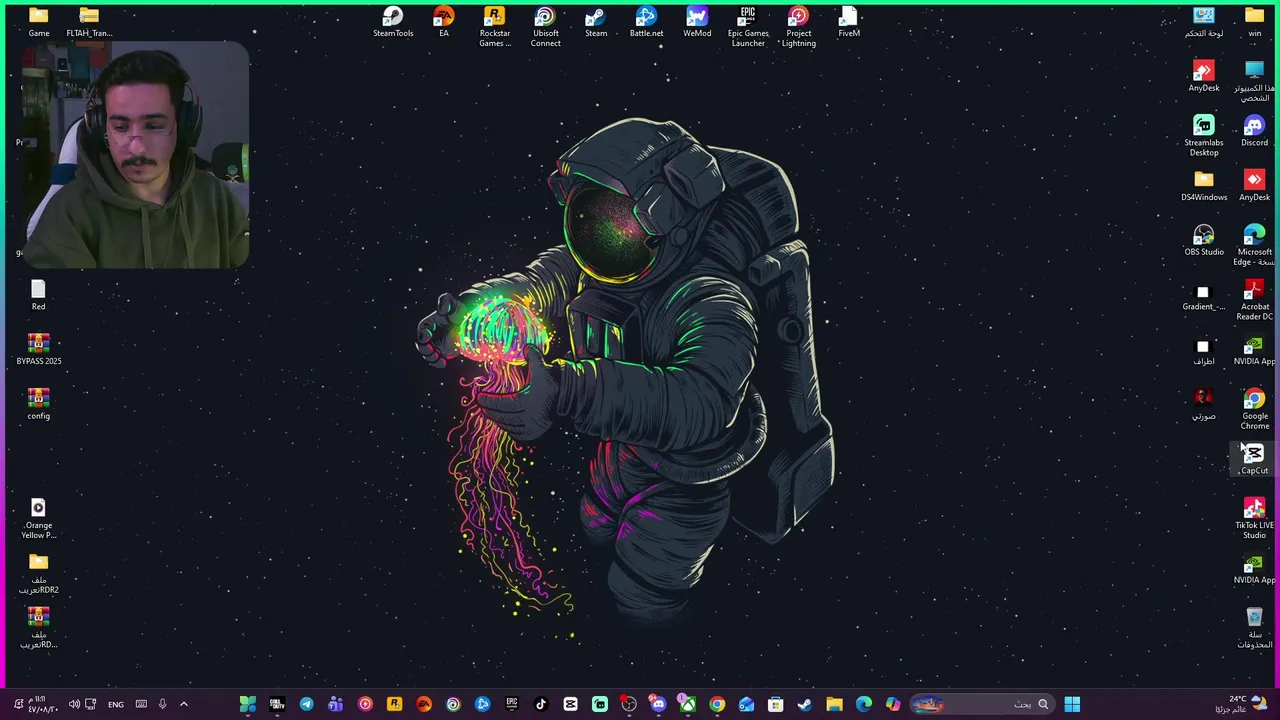Select the FLTAH_Tran... folder icon

pos(89,22)
